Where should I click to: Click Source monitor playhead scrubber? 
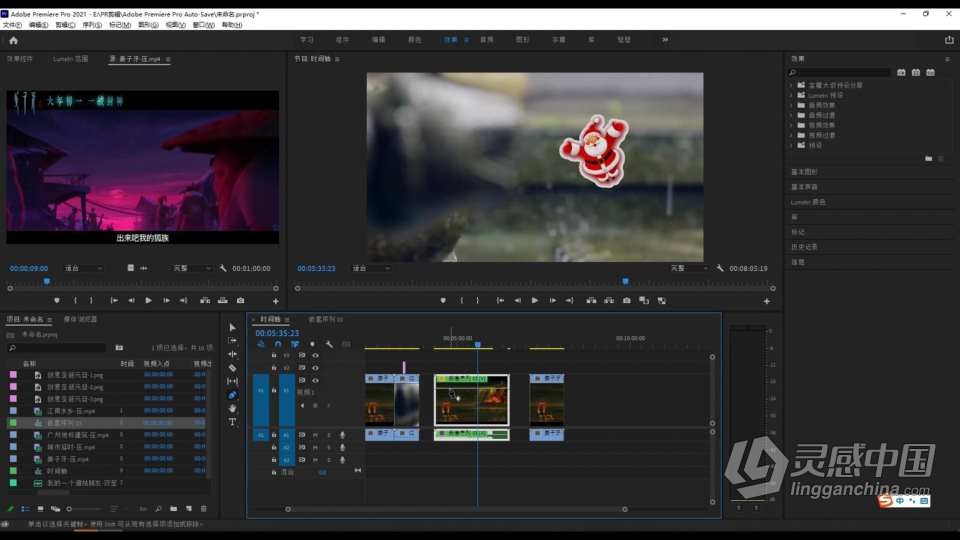pyautogui.click(x=47, y=282)
